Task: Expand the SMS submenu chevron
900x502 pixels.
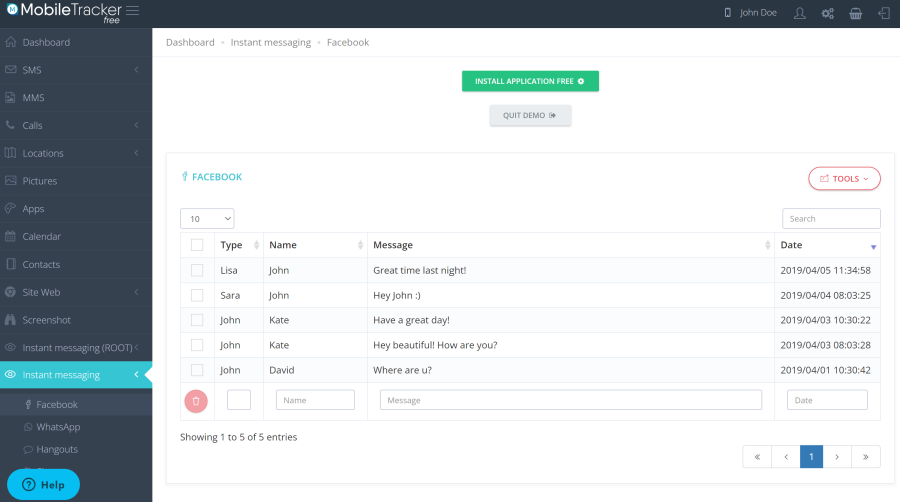Action: click(x=136, y=69)
